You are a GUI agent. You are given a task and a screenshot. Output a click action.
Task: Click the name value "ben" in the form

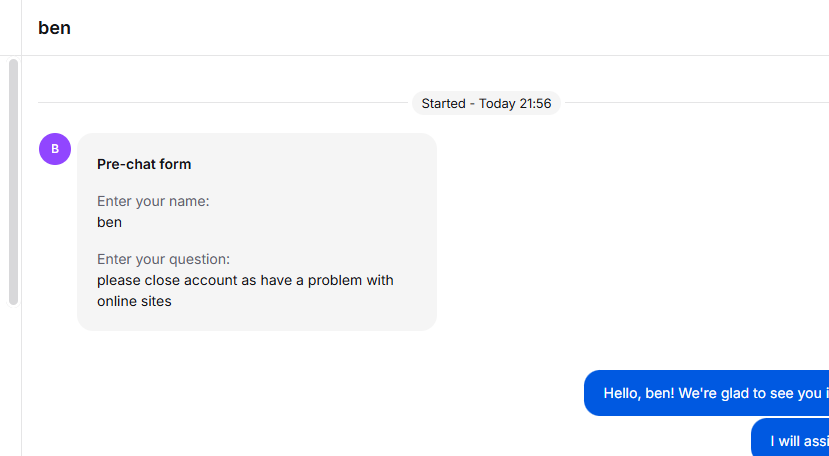tap(109, 222)
